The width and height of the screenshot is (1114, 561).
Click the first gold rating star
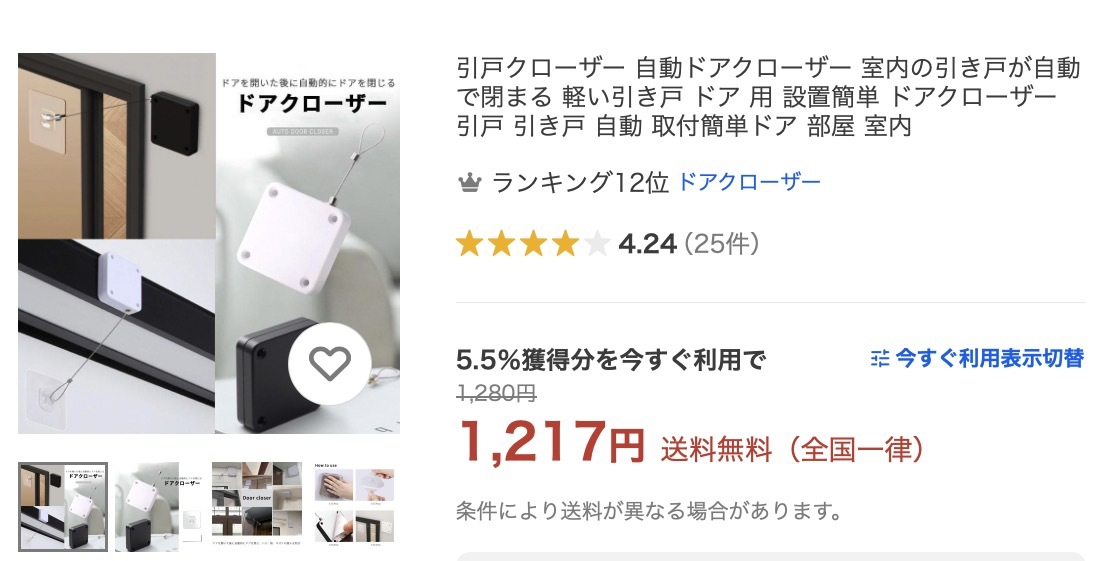pyautogui.click(x=470, y=244)
